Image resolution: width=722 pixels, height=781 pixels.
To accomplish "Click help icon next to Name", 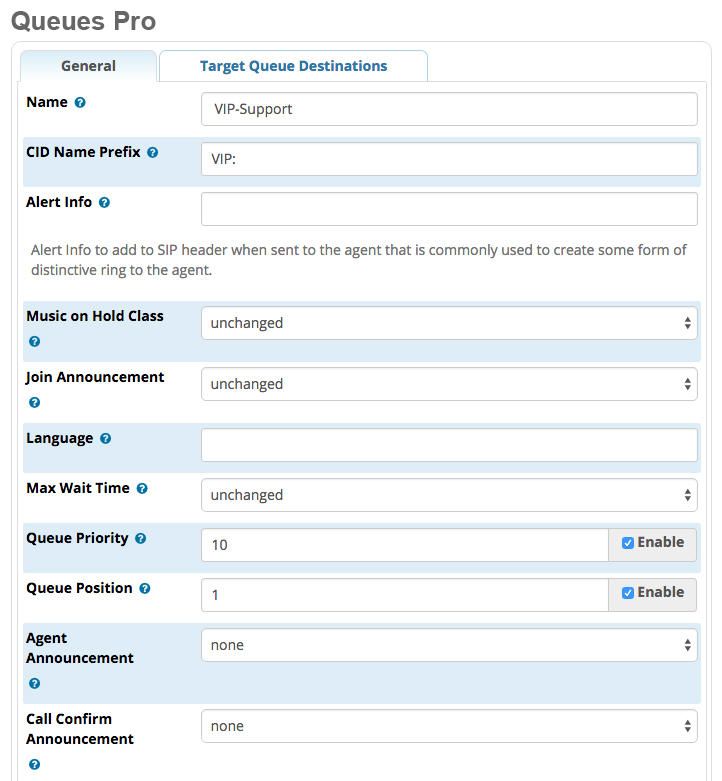I will tap(80, 103).
